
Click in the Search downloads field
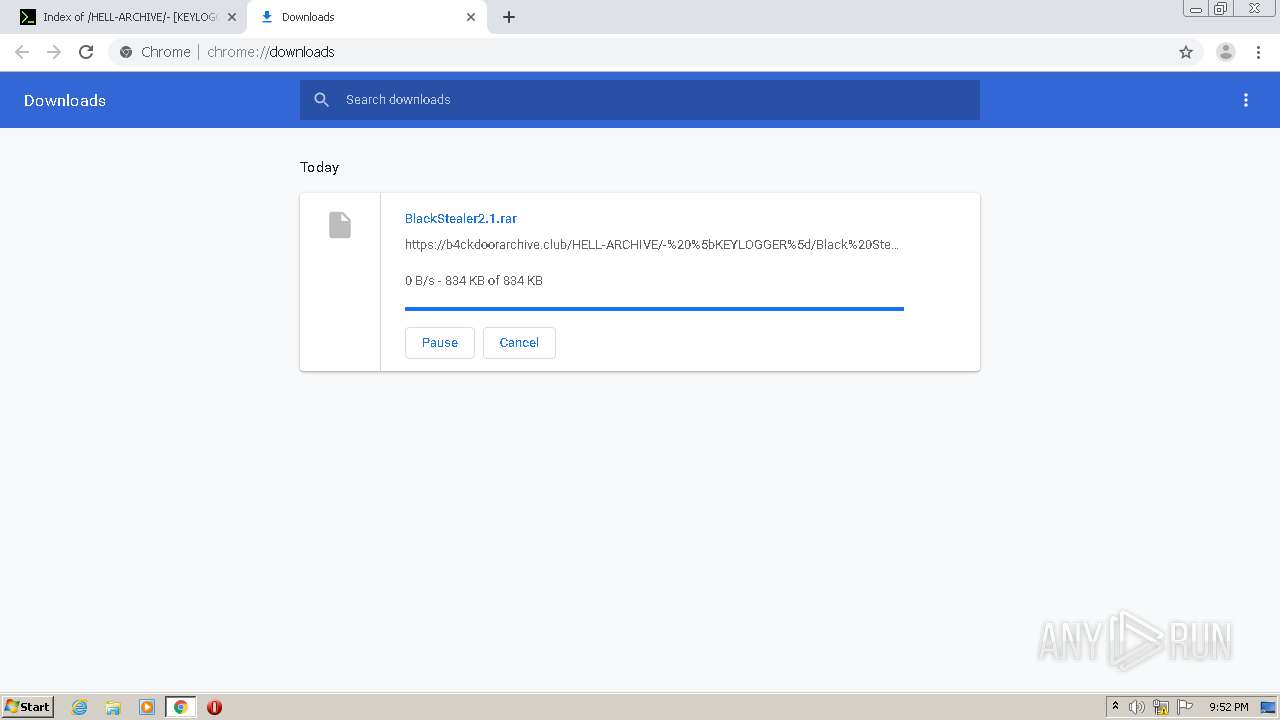pos(640,100)
